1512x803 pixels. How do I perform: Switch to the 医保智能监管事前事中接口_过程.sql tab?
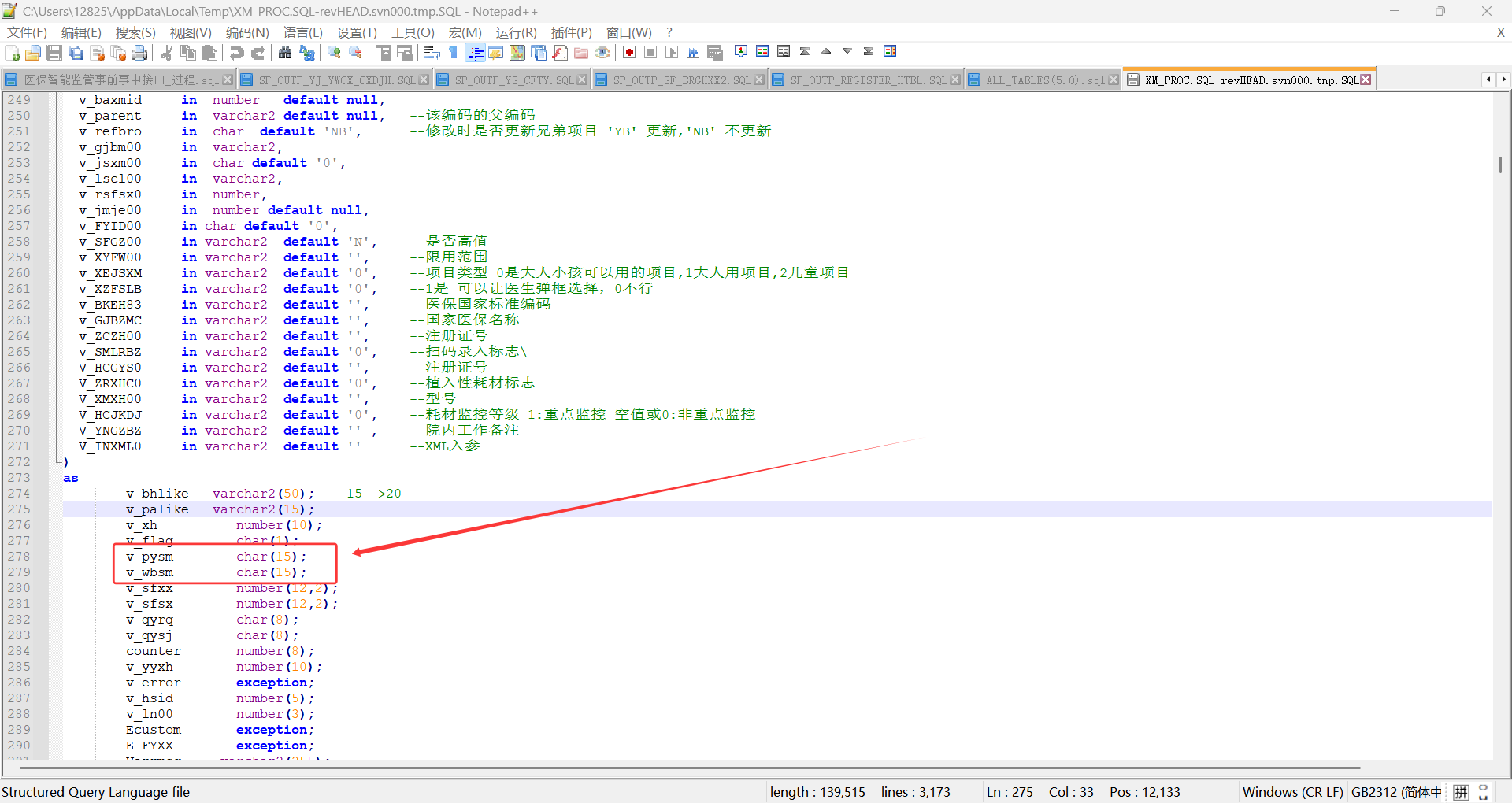118,80
